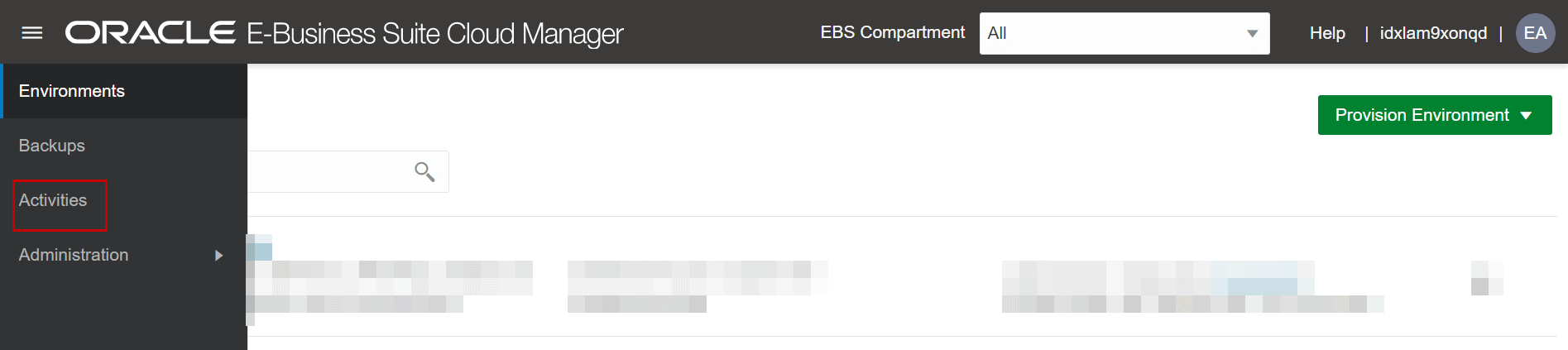The height and width of the screenshot is (350, 1568).
Task: Click the Provision Environment button
Action: point(1422,115)
